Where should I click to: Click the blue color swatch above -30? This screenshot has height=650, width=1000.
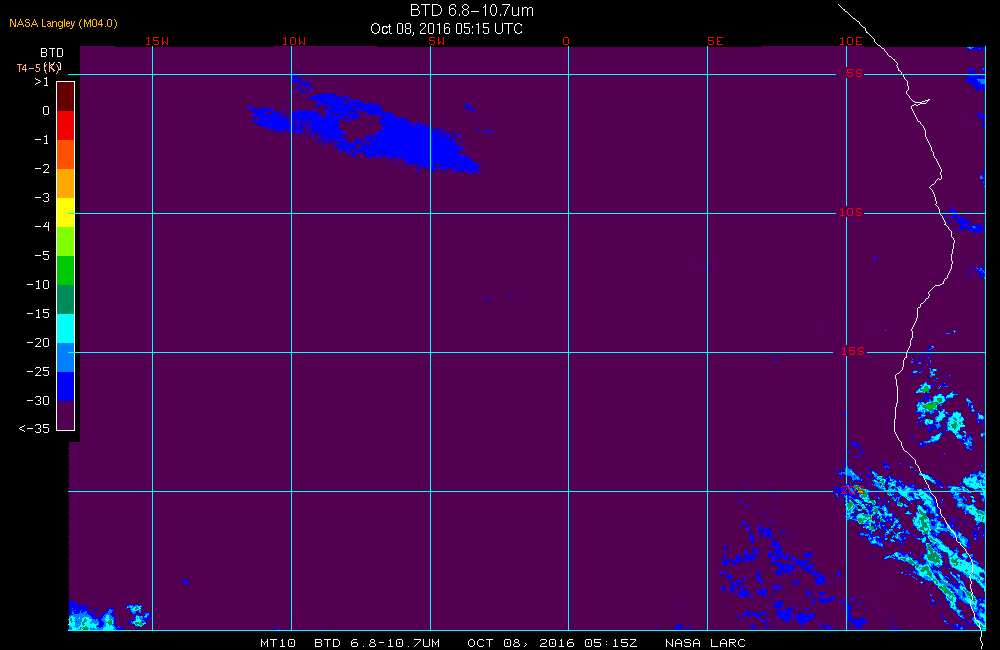[x=66, y=387]
